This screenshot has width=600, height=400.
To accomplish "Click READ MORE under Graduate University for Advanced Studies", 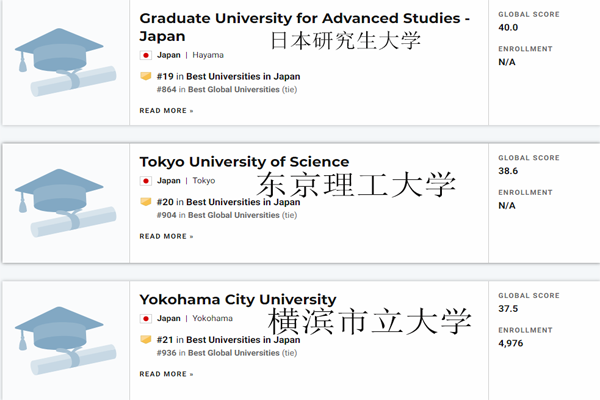I will click(x=166, y=111).
